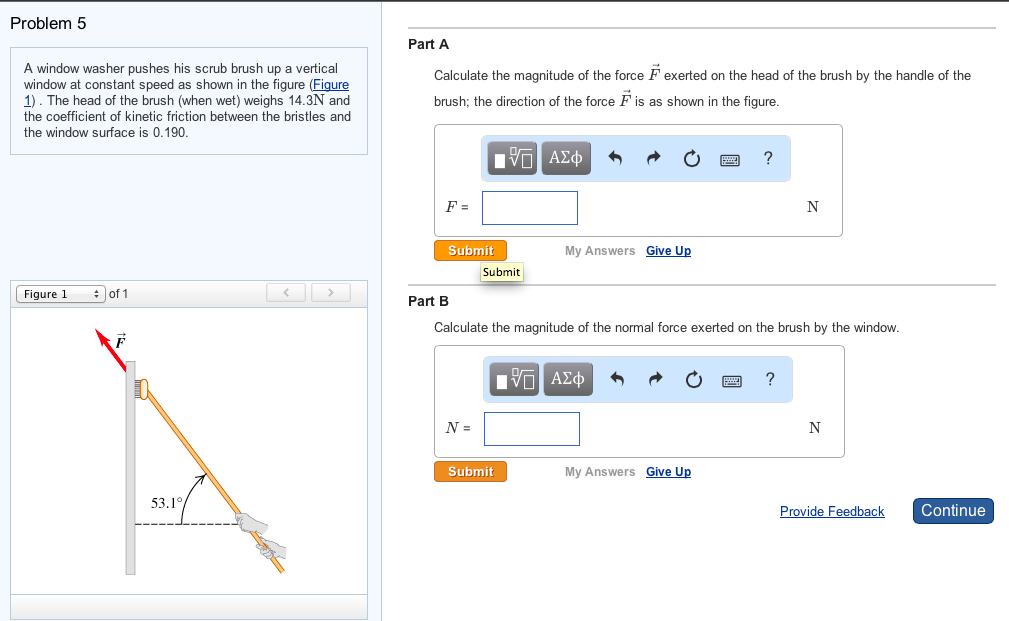Click the F answer input field
1009x621 pixels.
pos(529,208)
